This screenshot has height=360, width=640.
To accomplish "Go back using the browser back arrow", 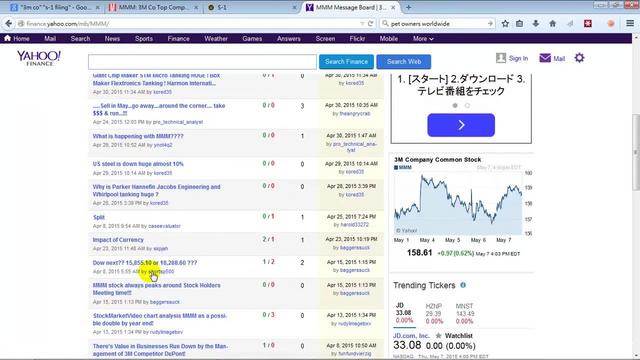I will click(x=9, y=24).
